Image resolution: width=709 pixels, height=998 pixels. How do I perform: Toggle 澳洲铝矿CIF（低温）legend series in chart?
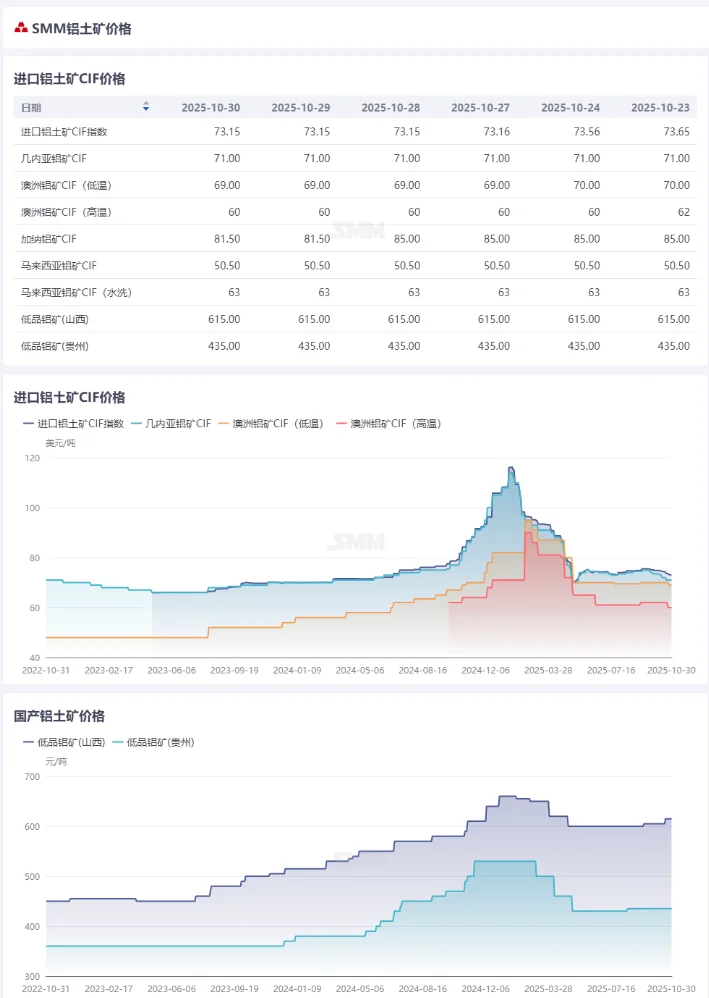[271, 424]
